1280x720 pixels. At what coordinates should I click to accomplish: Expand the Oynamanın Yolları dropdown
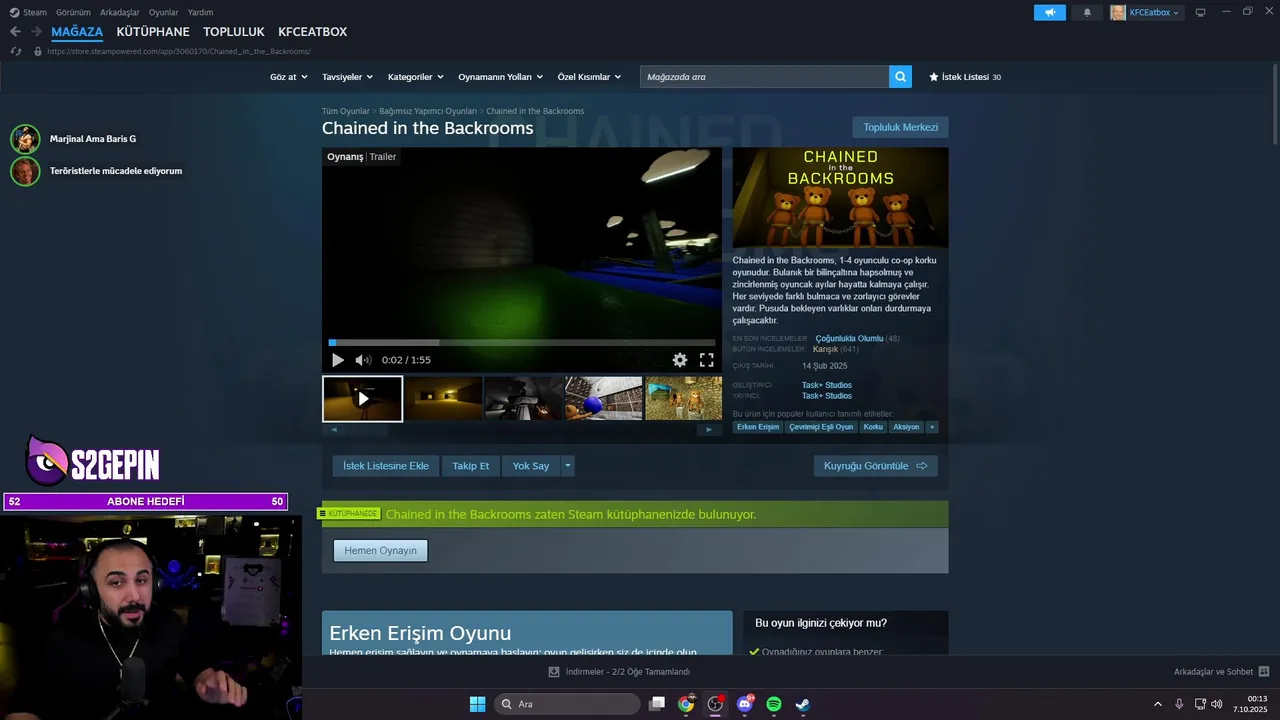pos(500,77)
